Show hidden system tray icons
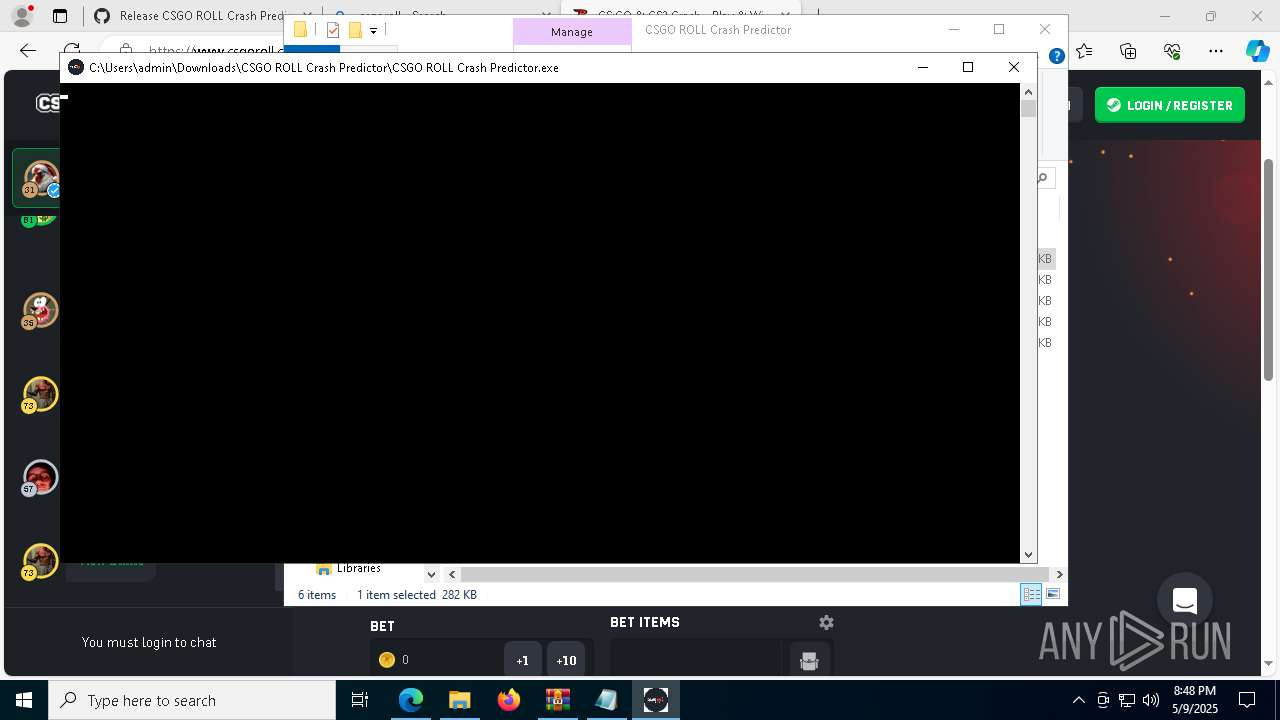 point(1078,700)
